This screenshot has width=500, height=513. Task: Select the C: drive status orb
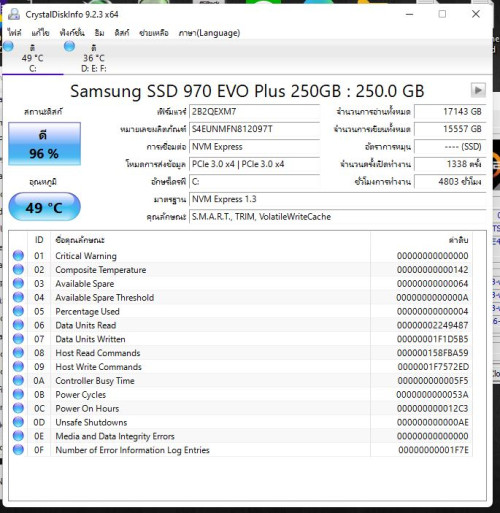[8, 46]
